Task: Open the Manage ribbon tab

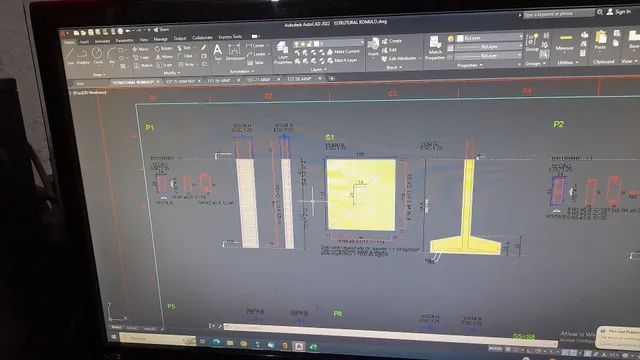Action: [160, 39]
